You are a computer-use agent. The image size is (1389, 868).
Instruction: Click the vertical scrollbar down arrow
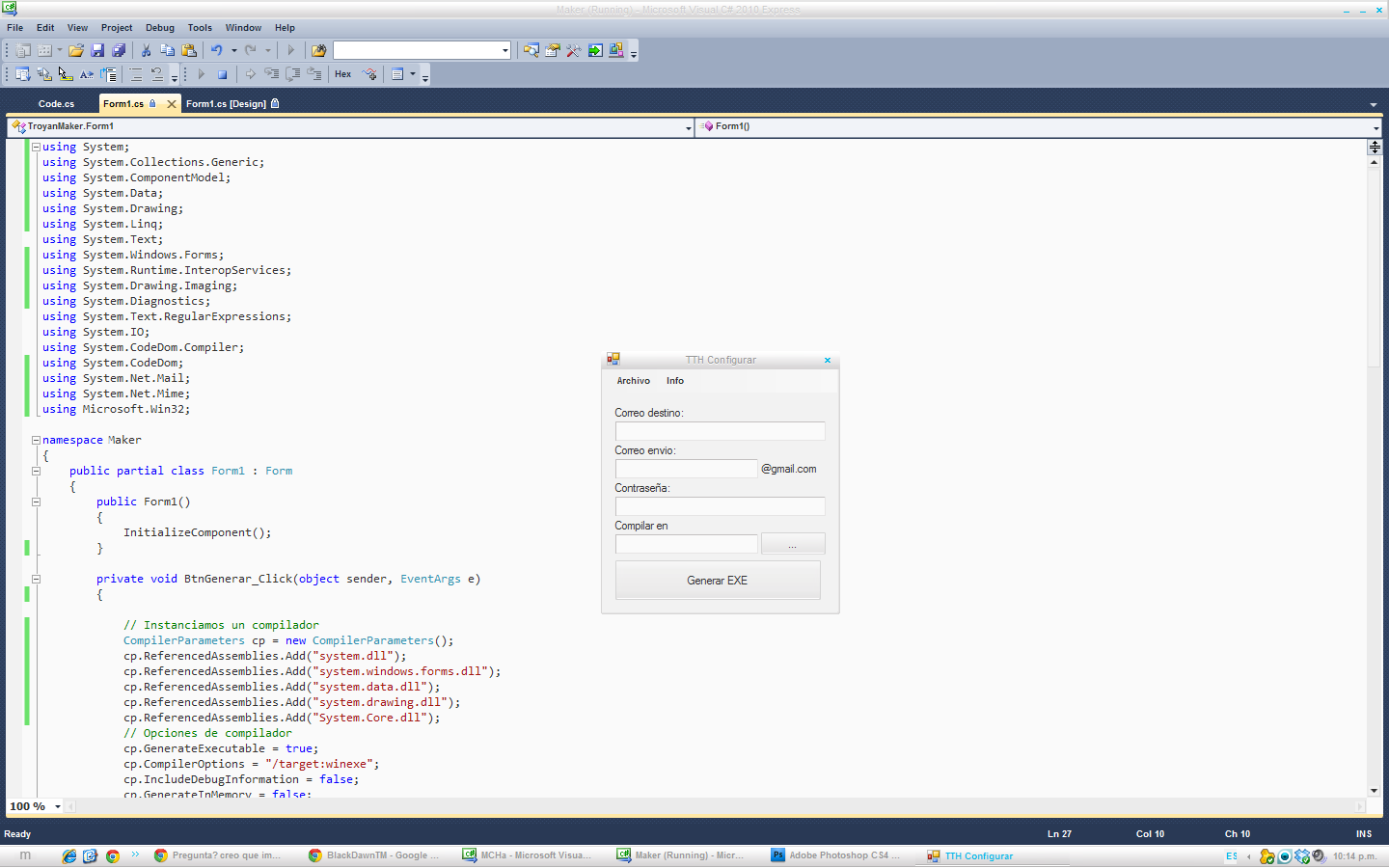[1375, 790]
